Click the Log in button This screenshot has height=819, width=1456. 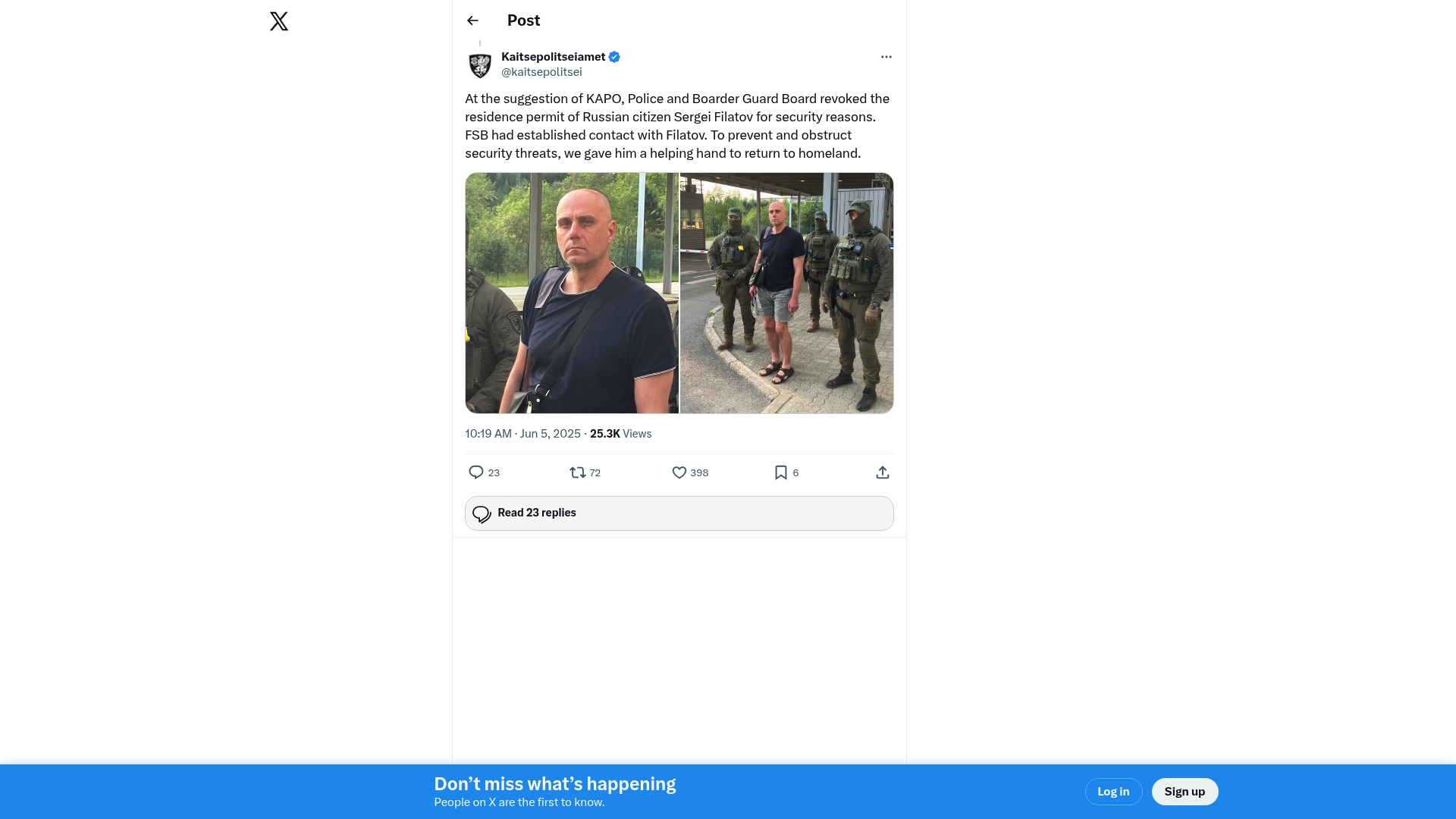click(1113, 792)
